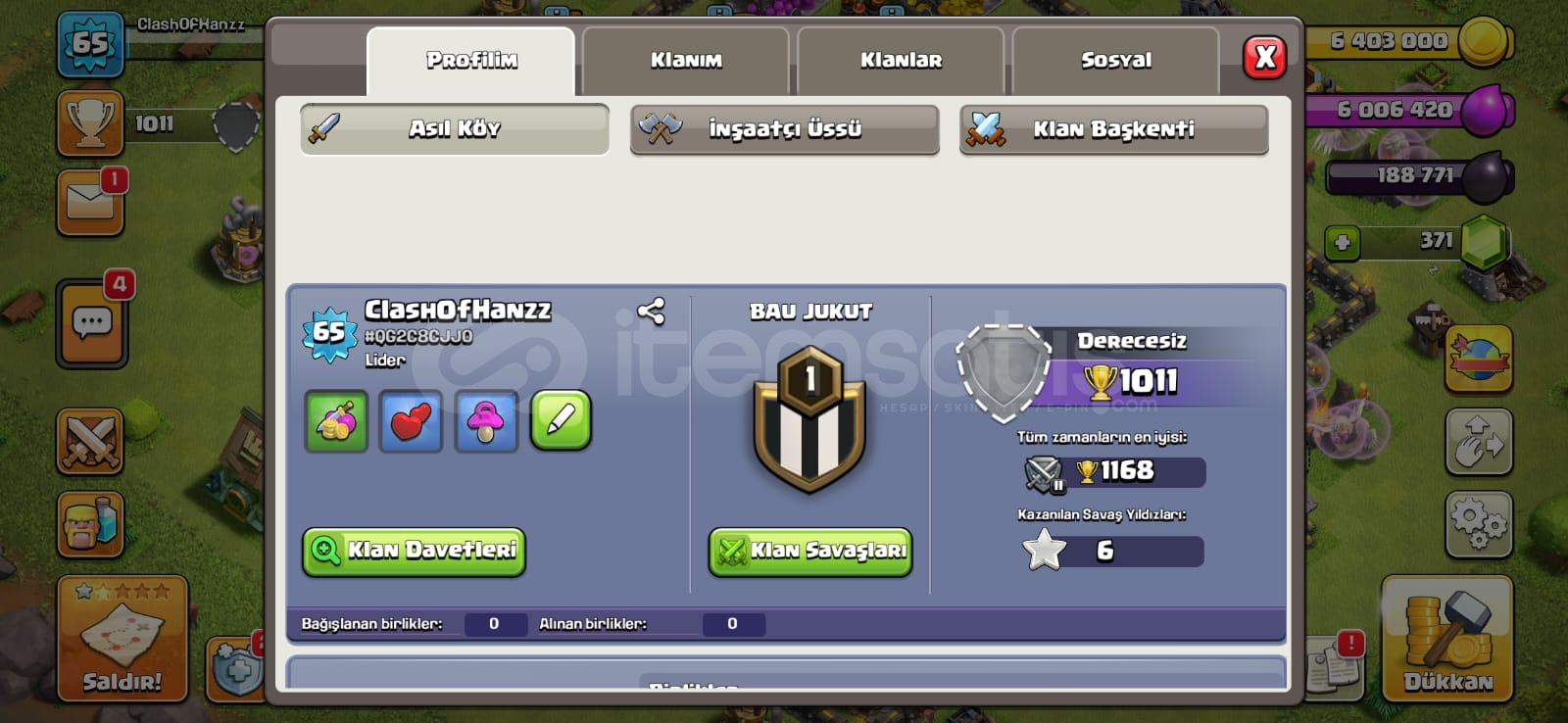
Task: Open the Dükkan shop button
Action: [x=1447, y=639]
